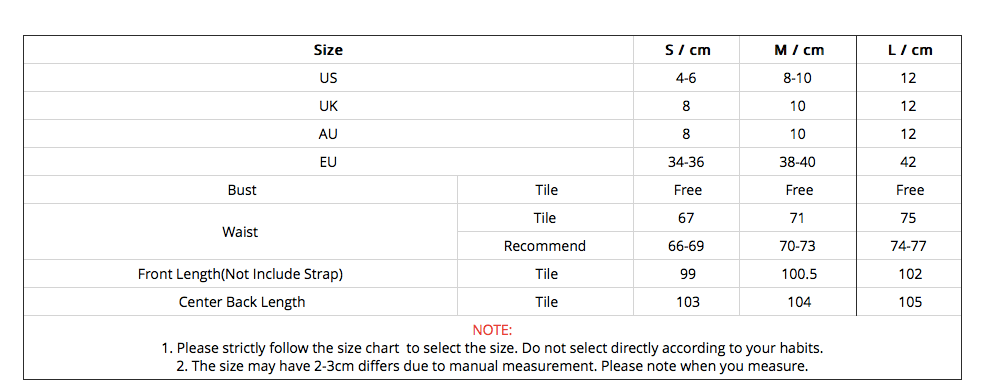Click the 74-77 waist recommend value

click(908, 246)
